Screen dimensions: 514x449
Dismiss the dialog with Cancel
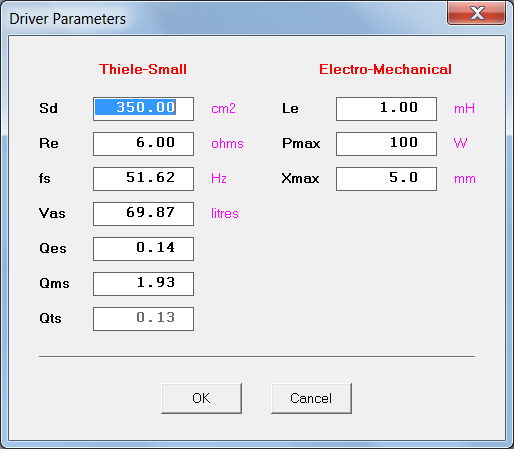pos(311,398)
